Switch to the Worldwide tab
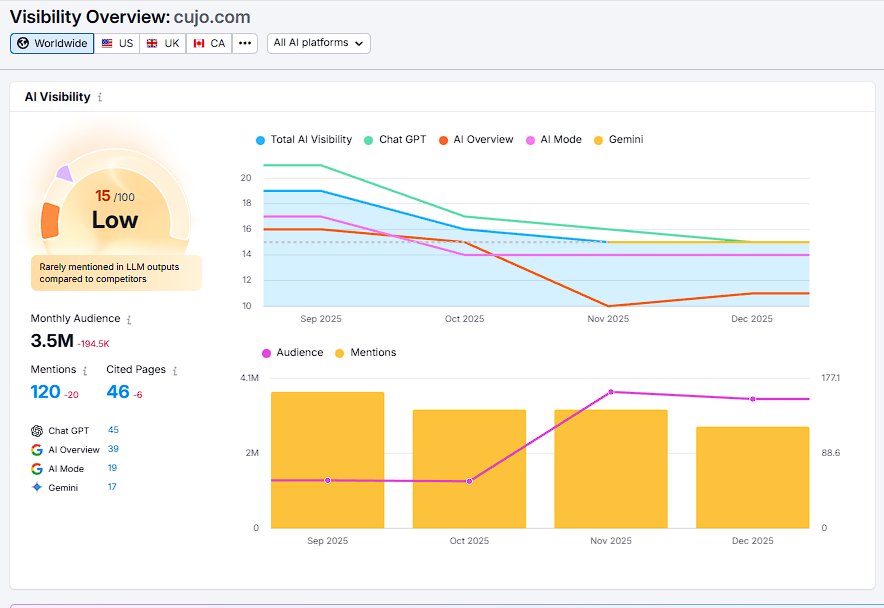The height and width of the screenshot is (608, 884). (51, 43)
